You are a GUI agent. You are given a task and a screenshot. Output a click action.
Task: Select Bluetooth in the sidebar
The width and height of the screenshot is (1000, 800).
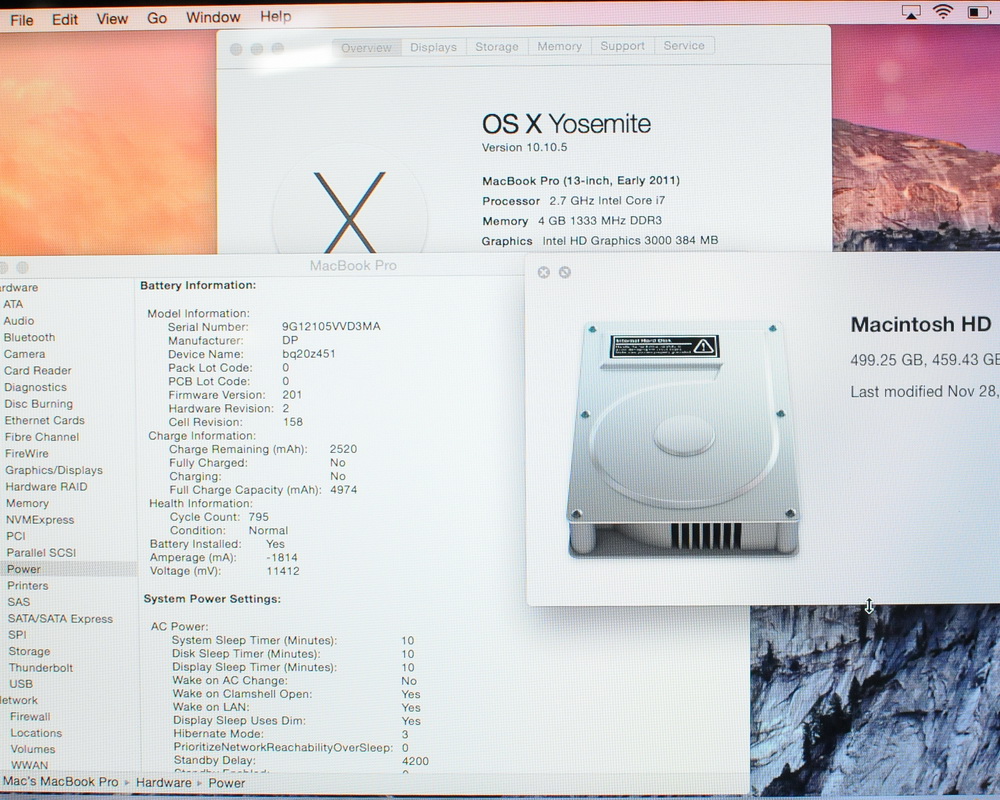click(x=29, y=337)
